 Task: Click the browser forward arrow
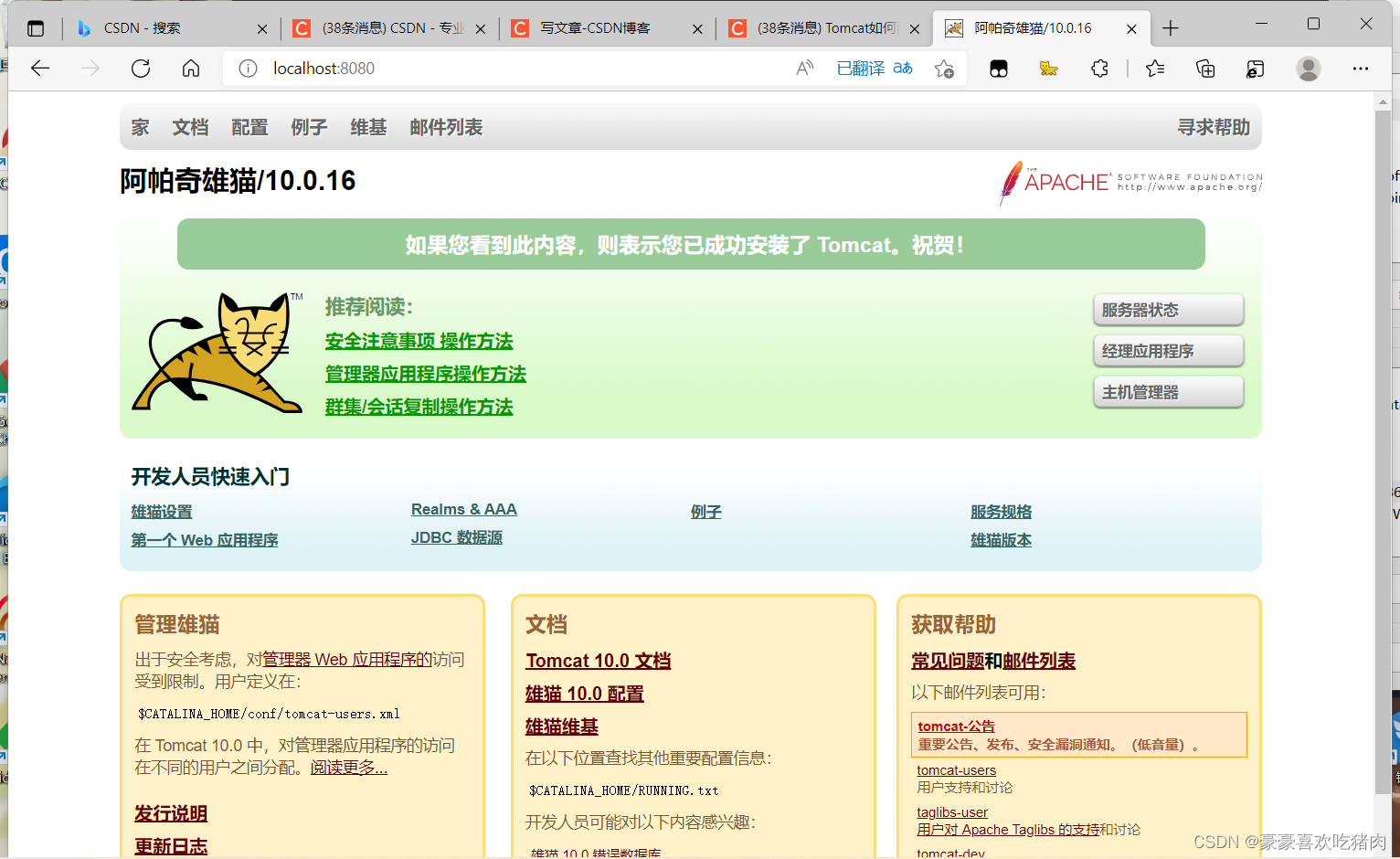pyautogui.click(x=90, y=69)
